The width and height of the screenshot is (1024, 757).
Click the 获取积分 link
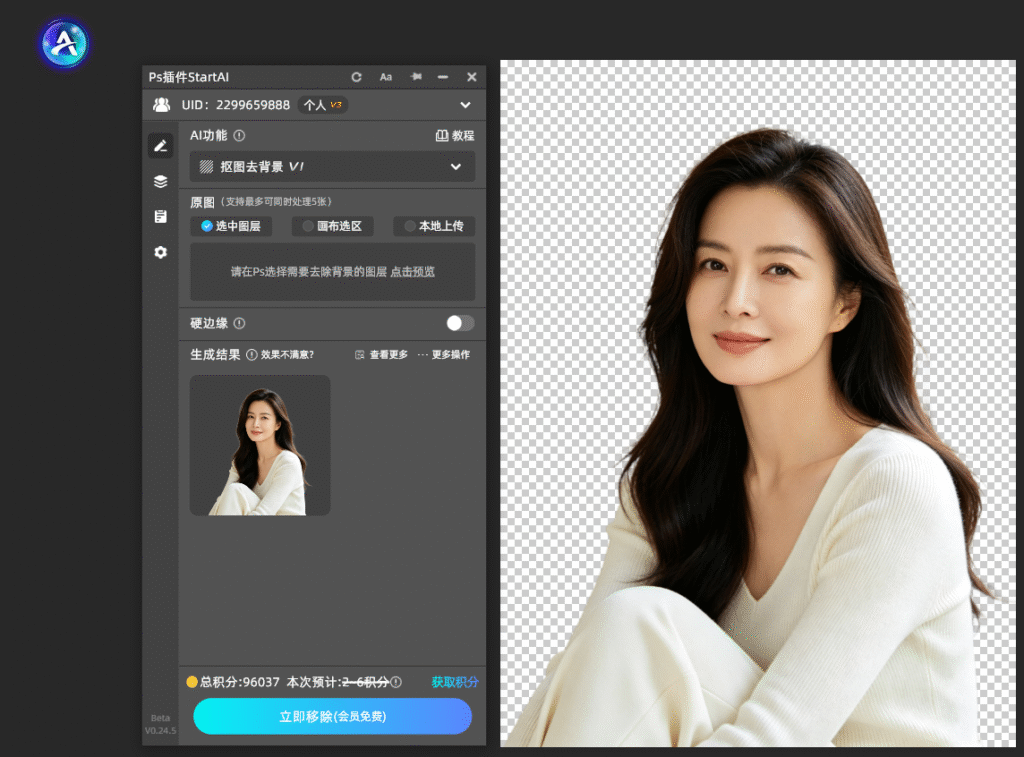click(x=455, y=682)
